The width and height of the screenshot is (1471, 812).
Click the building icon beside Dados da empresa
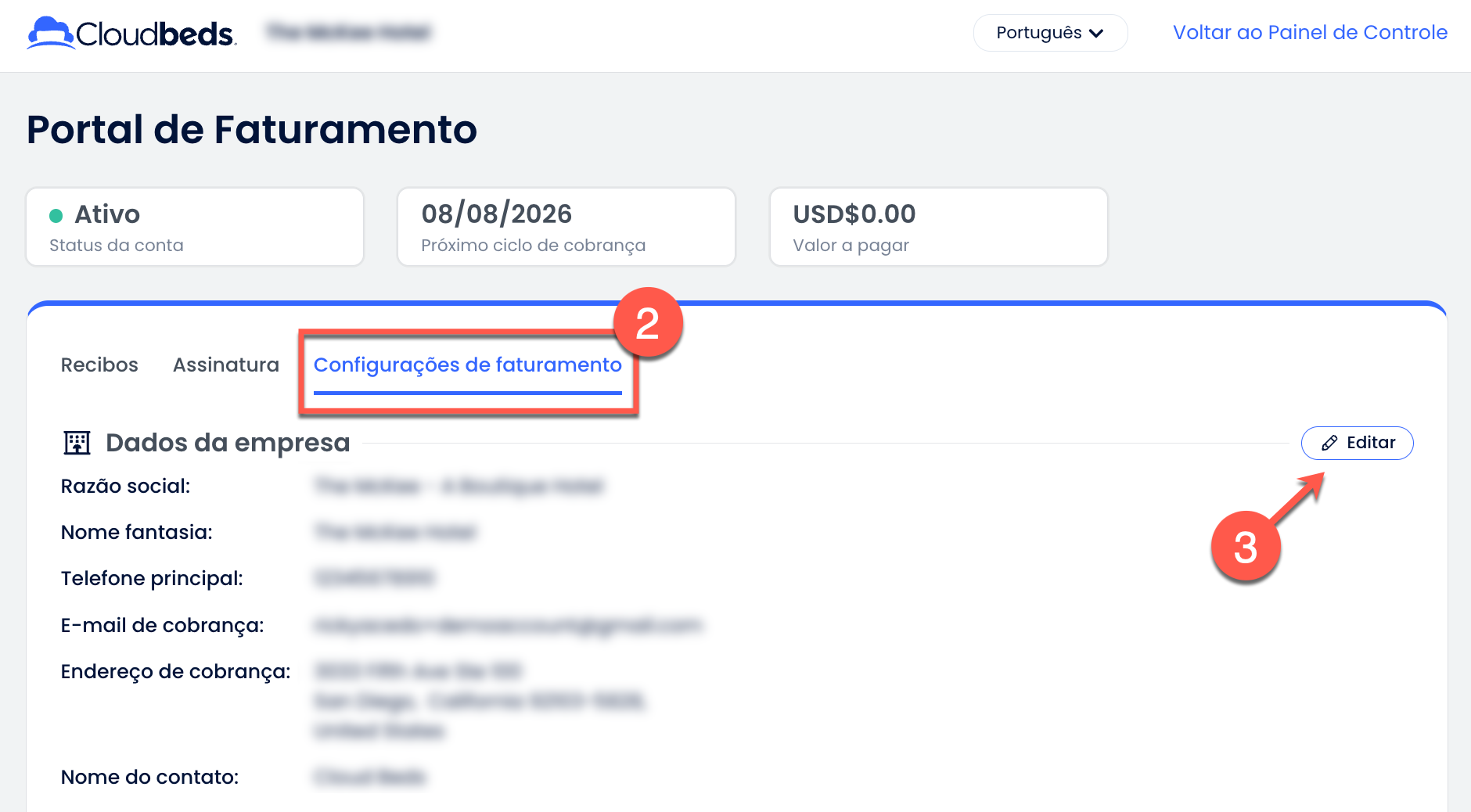click(77, 443)
